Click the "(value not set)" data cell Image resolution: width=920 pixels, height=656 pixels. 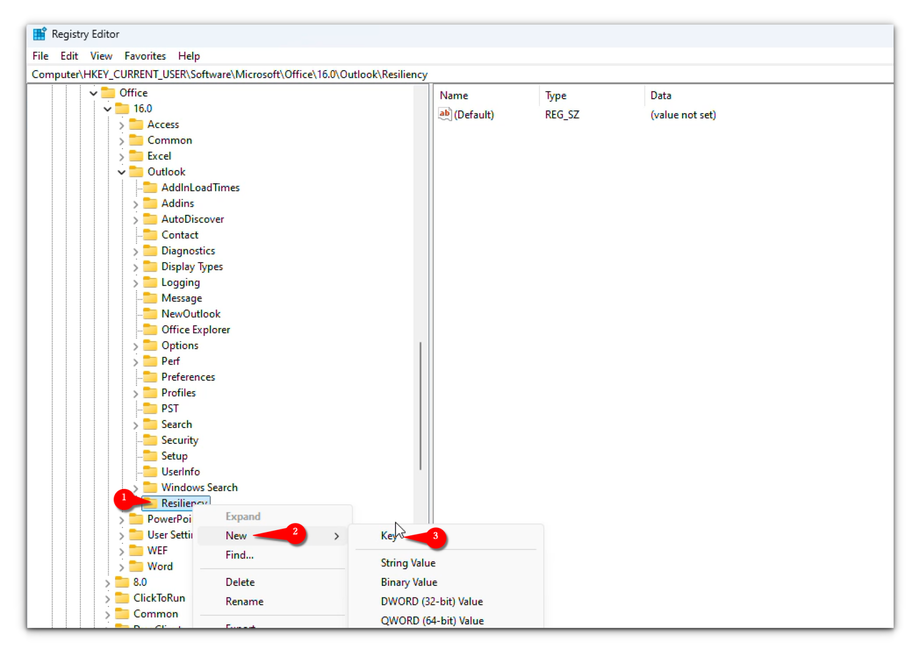(683, 115)
